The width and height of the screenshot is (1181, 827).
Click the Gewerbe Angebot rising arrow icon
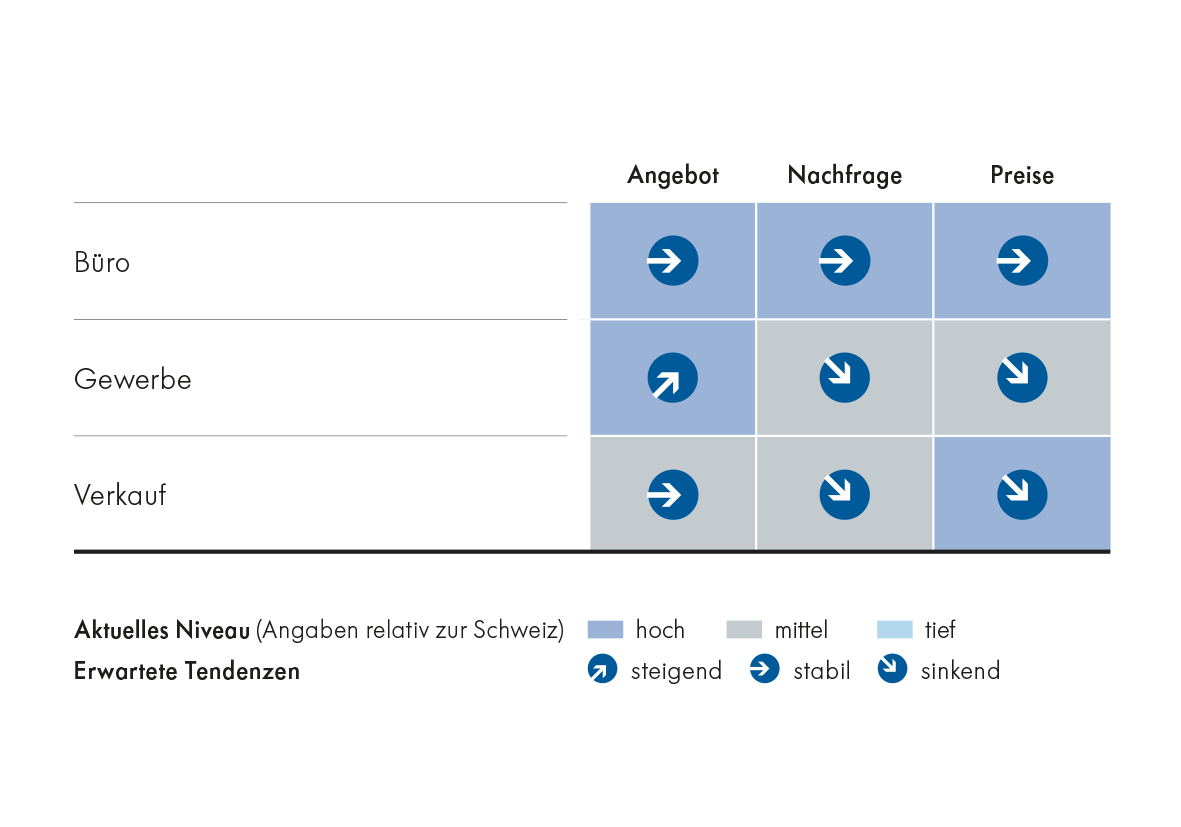pos(673,378)
